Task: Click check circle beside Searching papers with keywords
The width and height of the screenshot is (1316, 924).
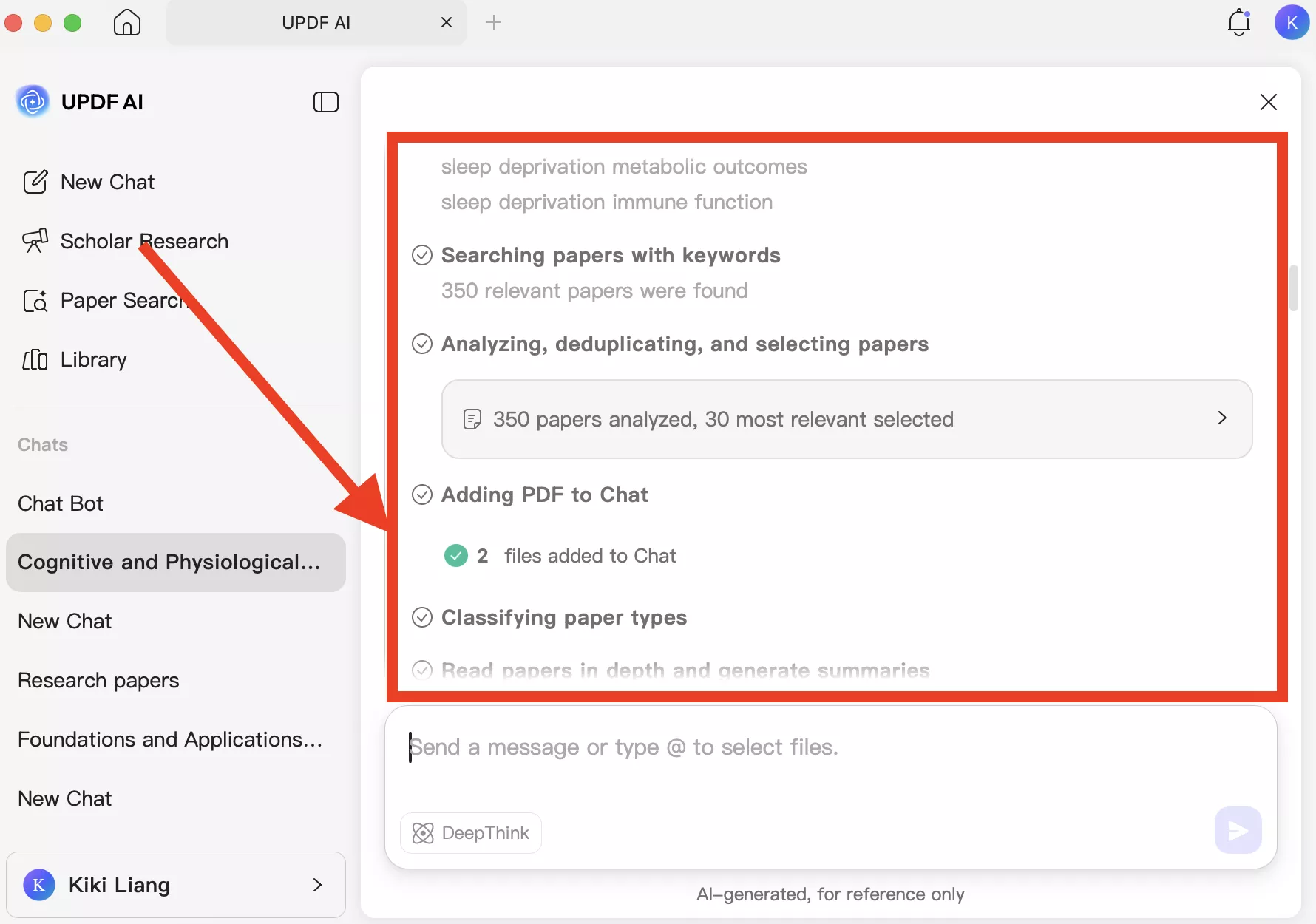Action: (x=422, y=256)
